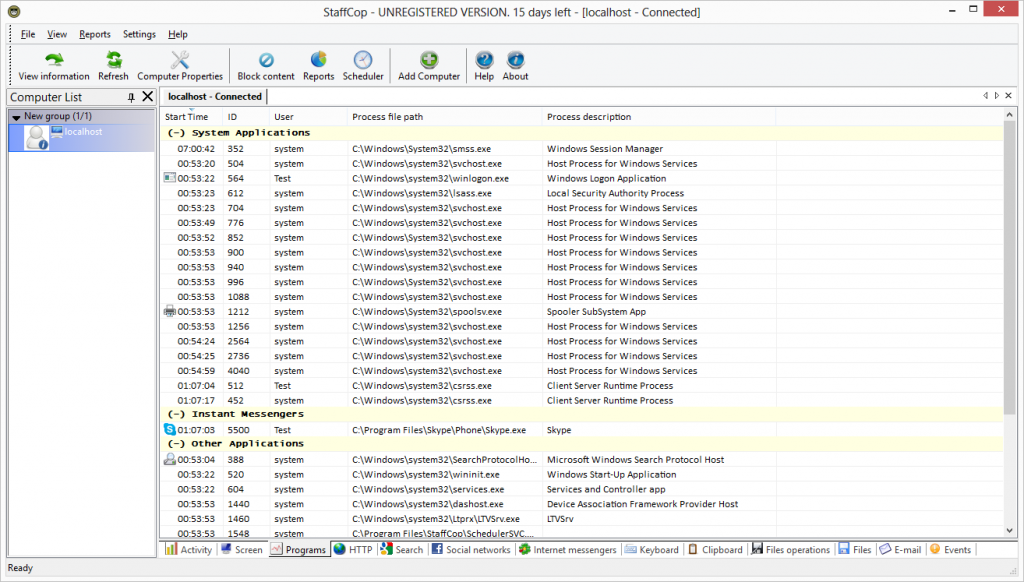Viewport: 1024px width, 582px height.
Task: Click the About toolbar icon
Action: (x=515, y=61)
